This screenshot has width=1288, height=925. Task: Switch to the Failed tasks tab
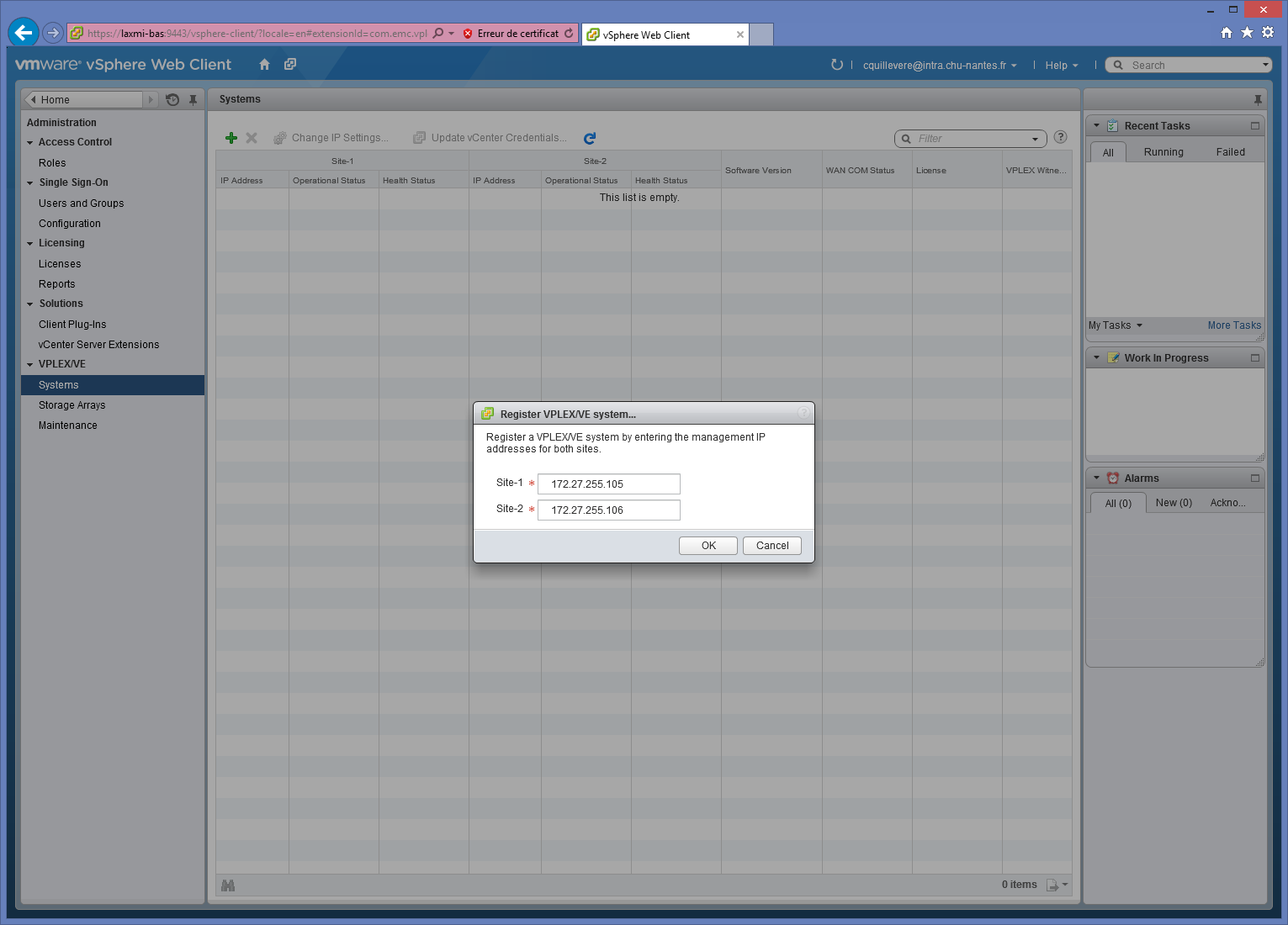[x=1230, y=152]
